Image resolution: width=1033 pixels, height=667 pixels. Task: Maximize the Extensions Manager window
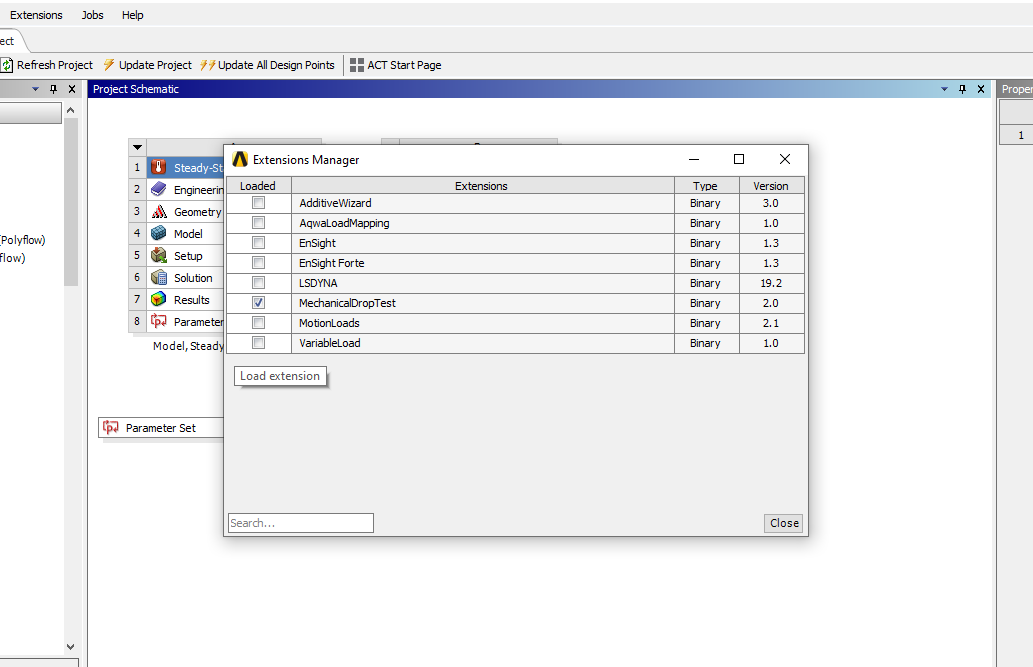coord(739,159)
